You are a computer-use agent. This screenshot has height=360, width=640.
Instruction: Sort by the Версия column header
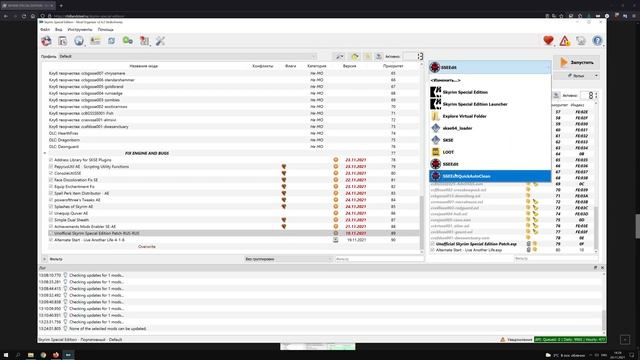point(349,66)
